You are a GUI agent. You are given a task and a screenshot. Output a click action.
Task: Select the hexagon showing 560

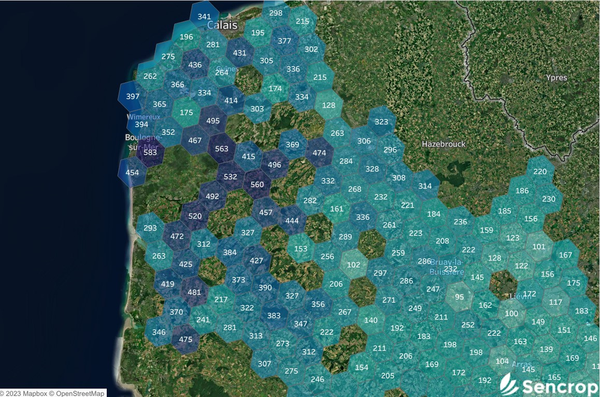pyautogui.click(x=257, y=185)
